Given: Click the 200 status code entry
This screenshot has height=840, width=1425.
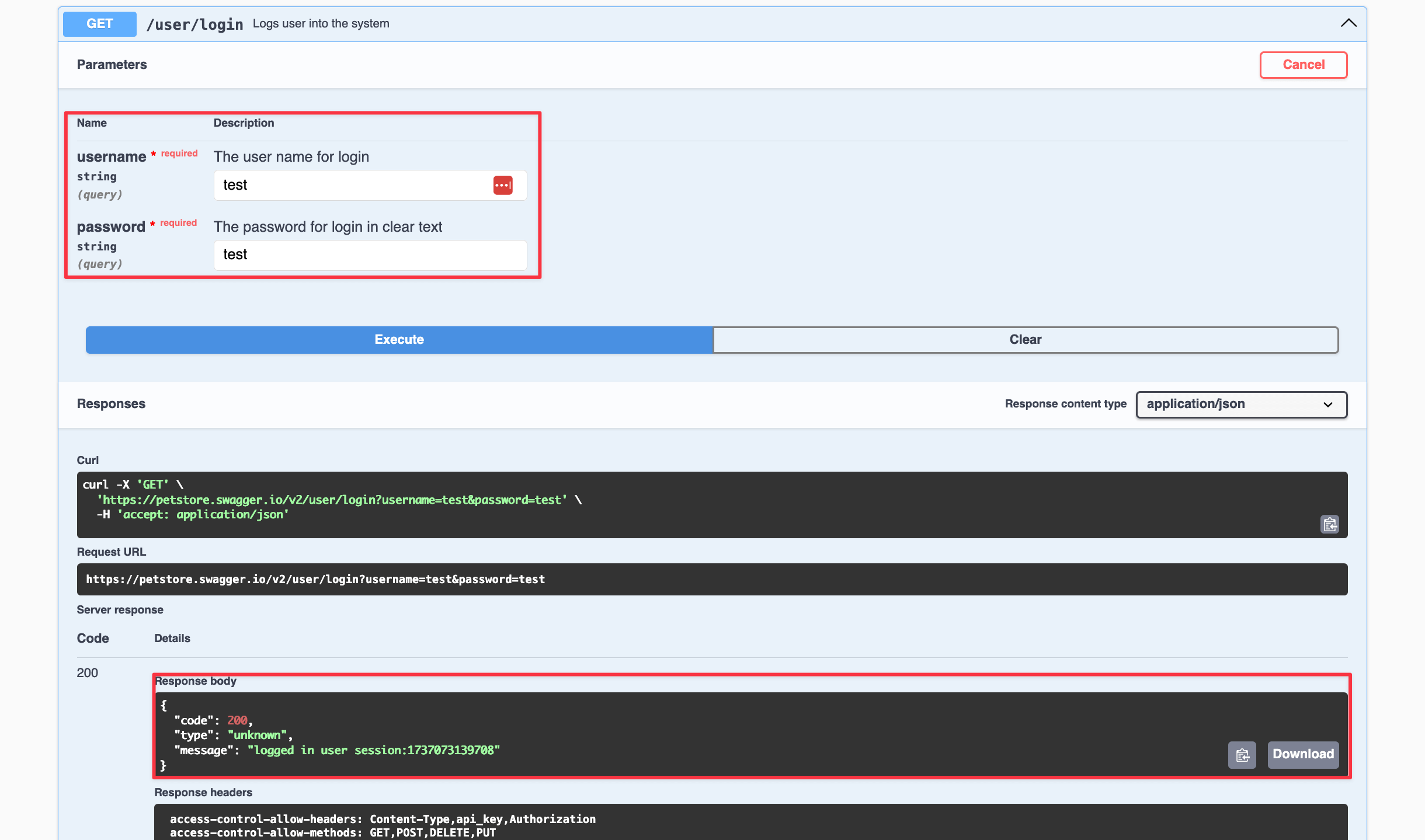Looking at the screenshot, I should pyautogui.click(x=88, y=672).
